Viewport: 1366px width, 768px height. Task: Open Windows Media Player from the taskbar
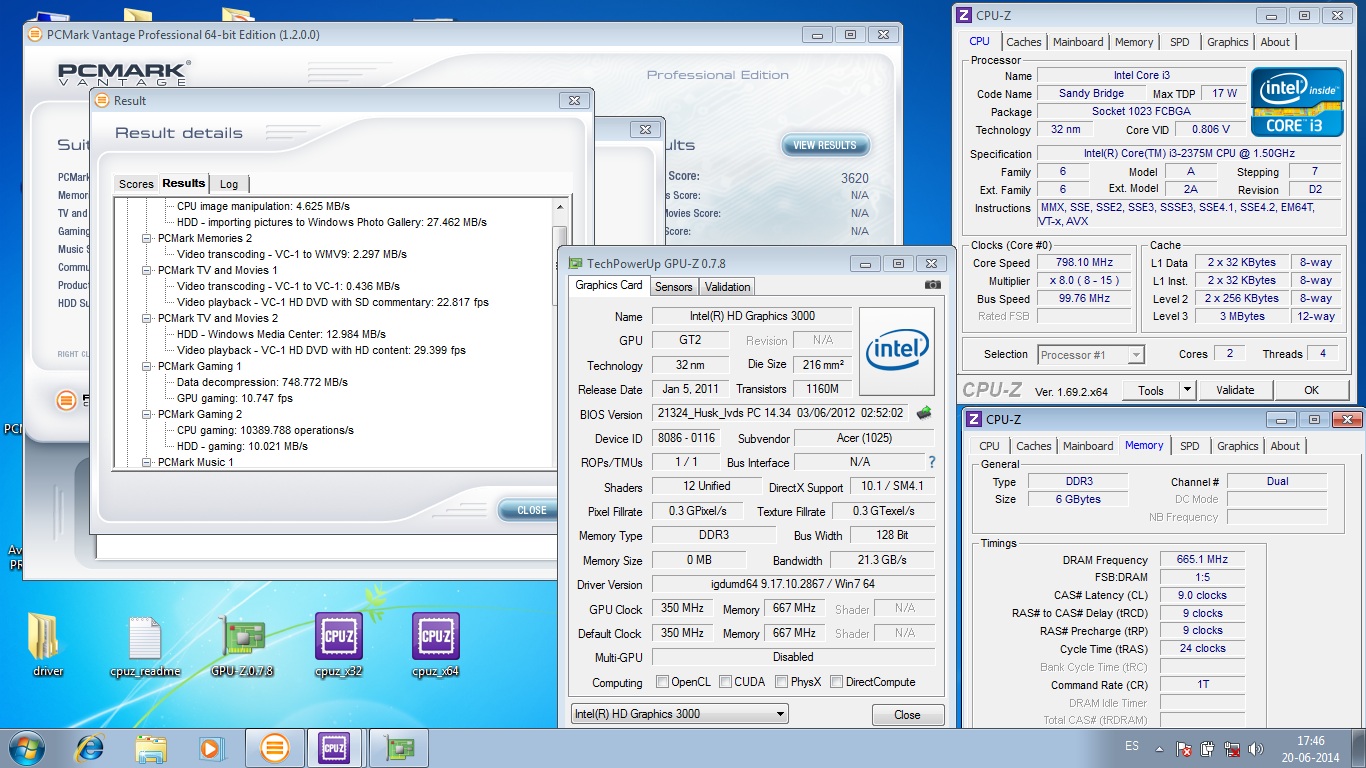(211, 748)
